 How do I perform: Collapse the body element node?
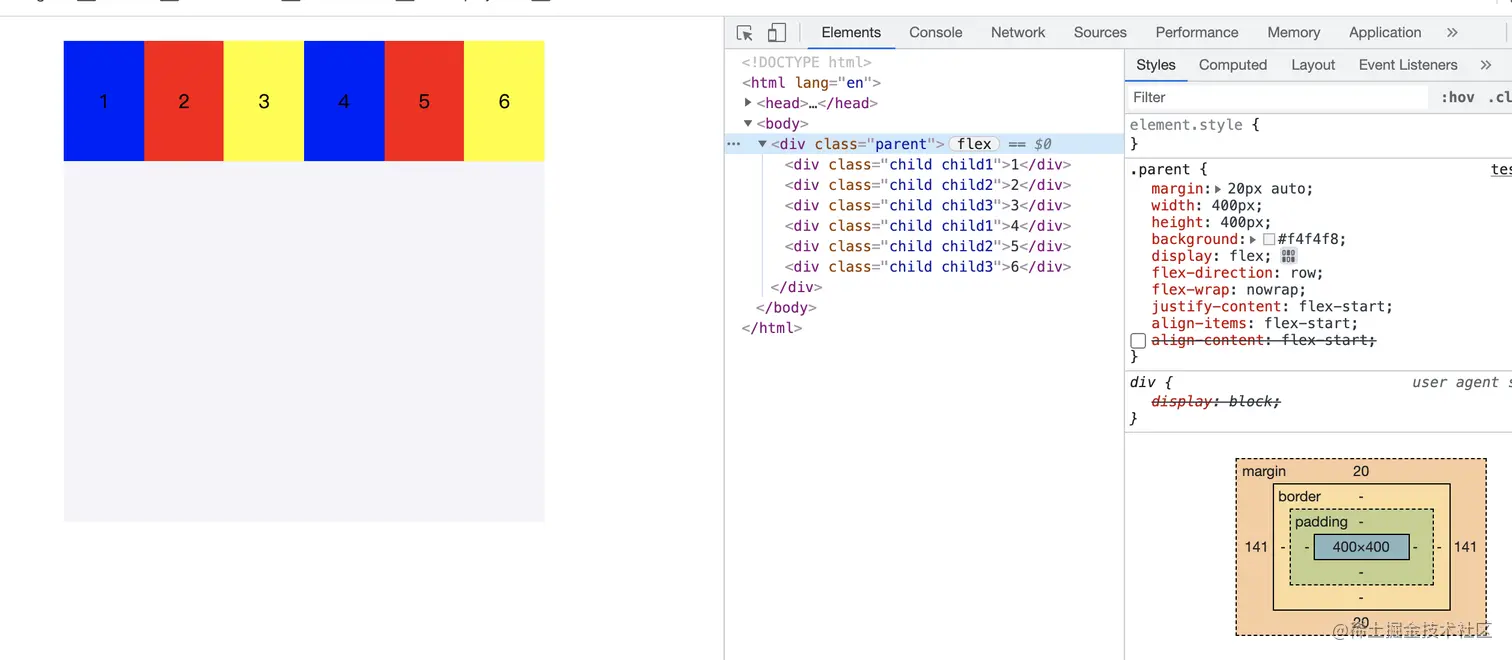(x=748, y=123)
